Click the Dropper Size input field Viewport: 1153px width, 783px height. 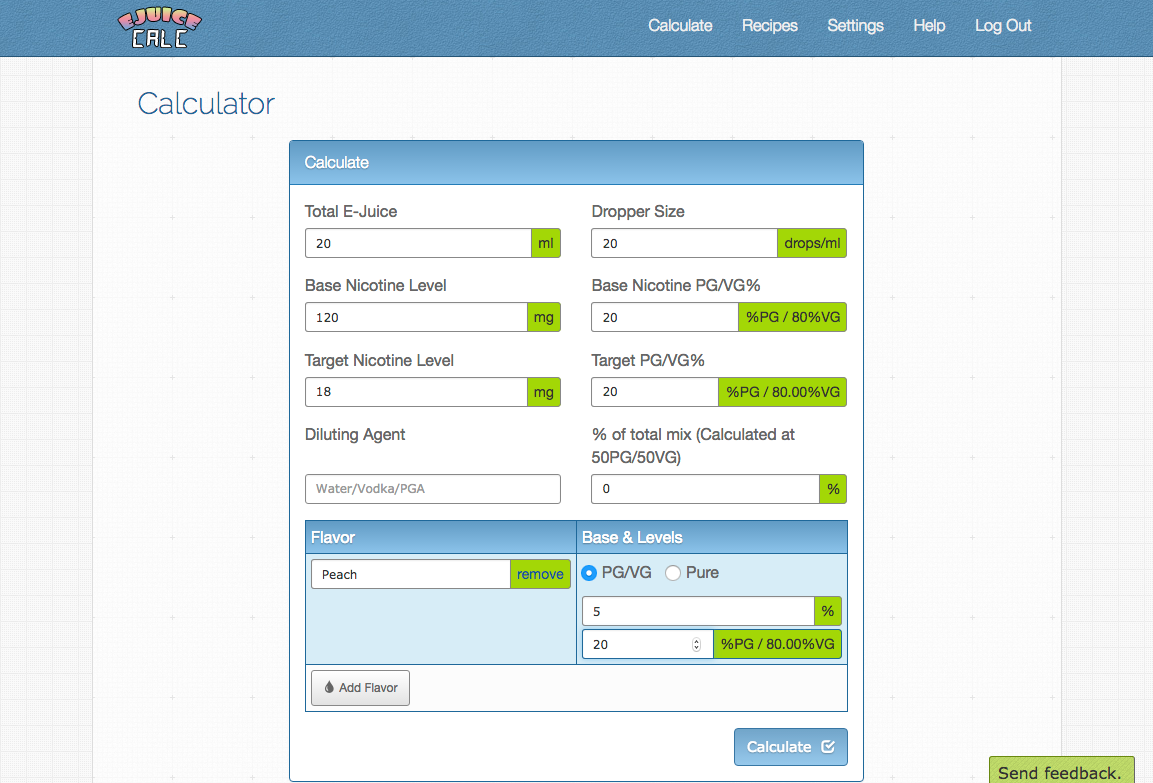(x=684, y=243)
